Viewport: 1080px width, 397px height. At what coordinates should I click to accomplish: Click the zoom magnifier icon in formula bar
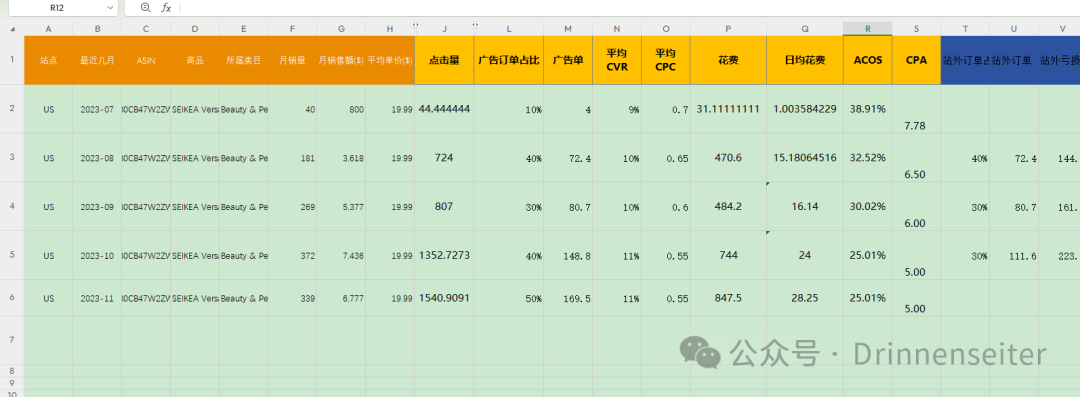click(145, 8)
